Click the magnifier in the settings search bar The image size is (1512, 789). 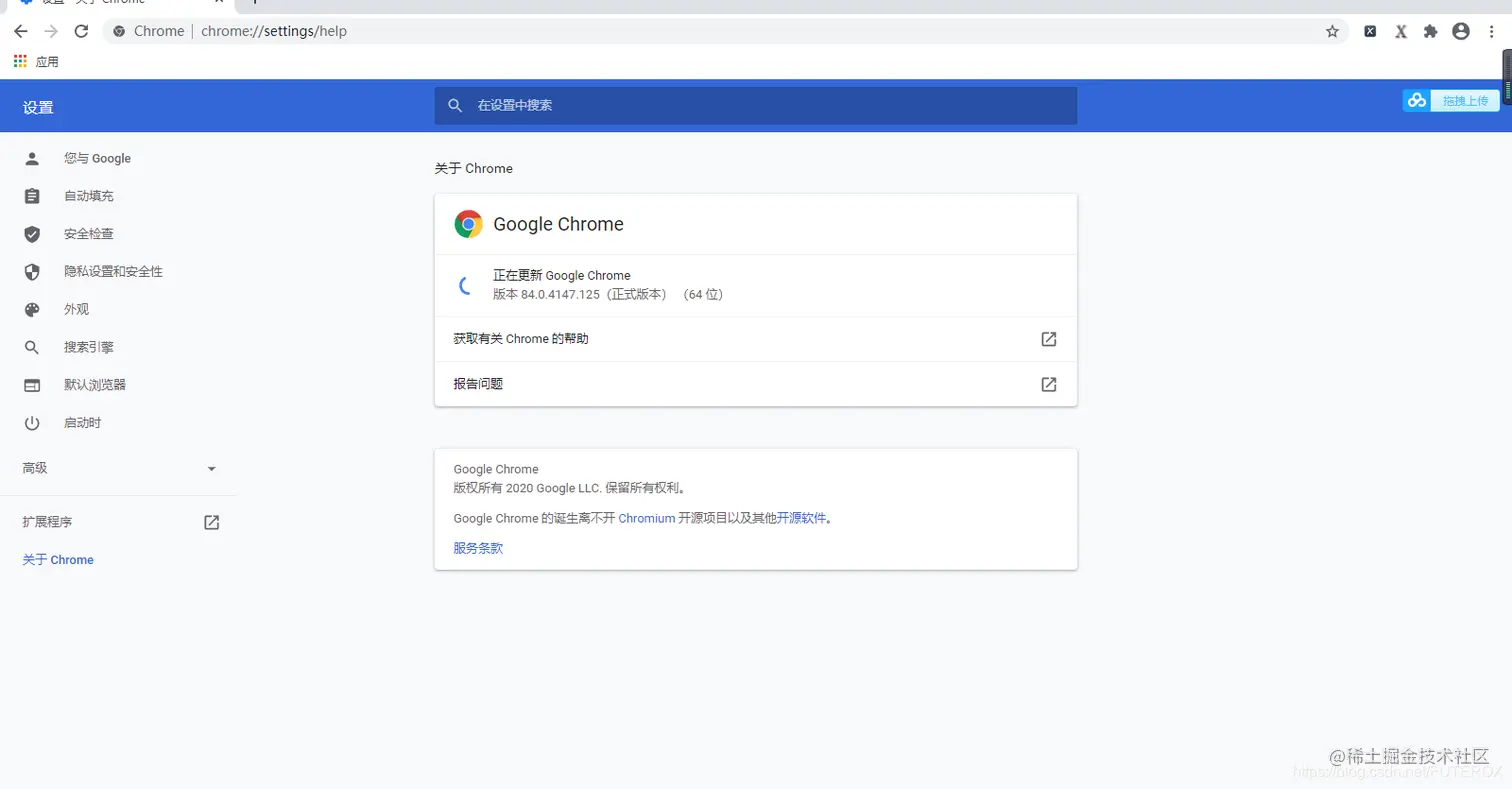[455, 105]
